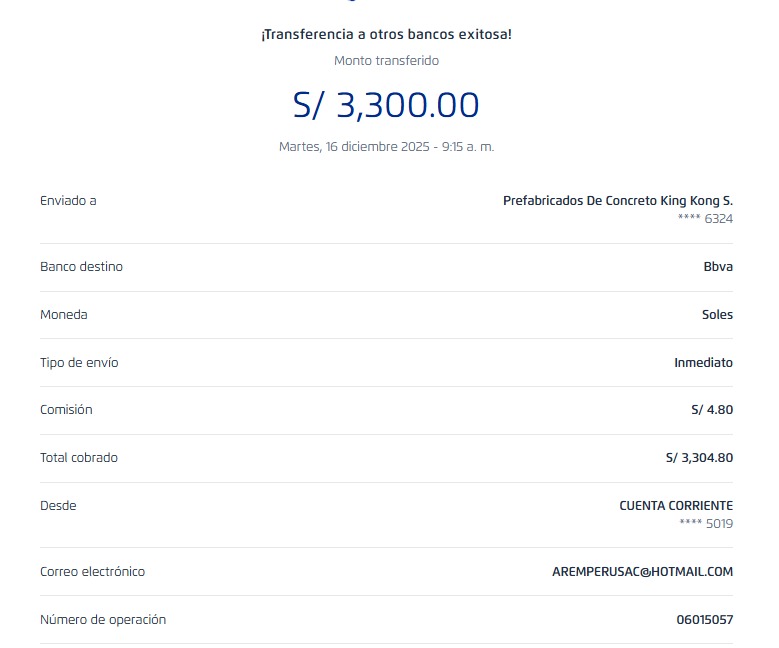Click the commission amount S/ 4.80
The image size is (779, 648).
coord(712,410)
